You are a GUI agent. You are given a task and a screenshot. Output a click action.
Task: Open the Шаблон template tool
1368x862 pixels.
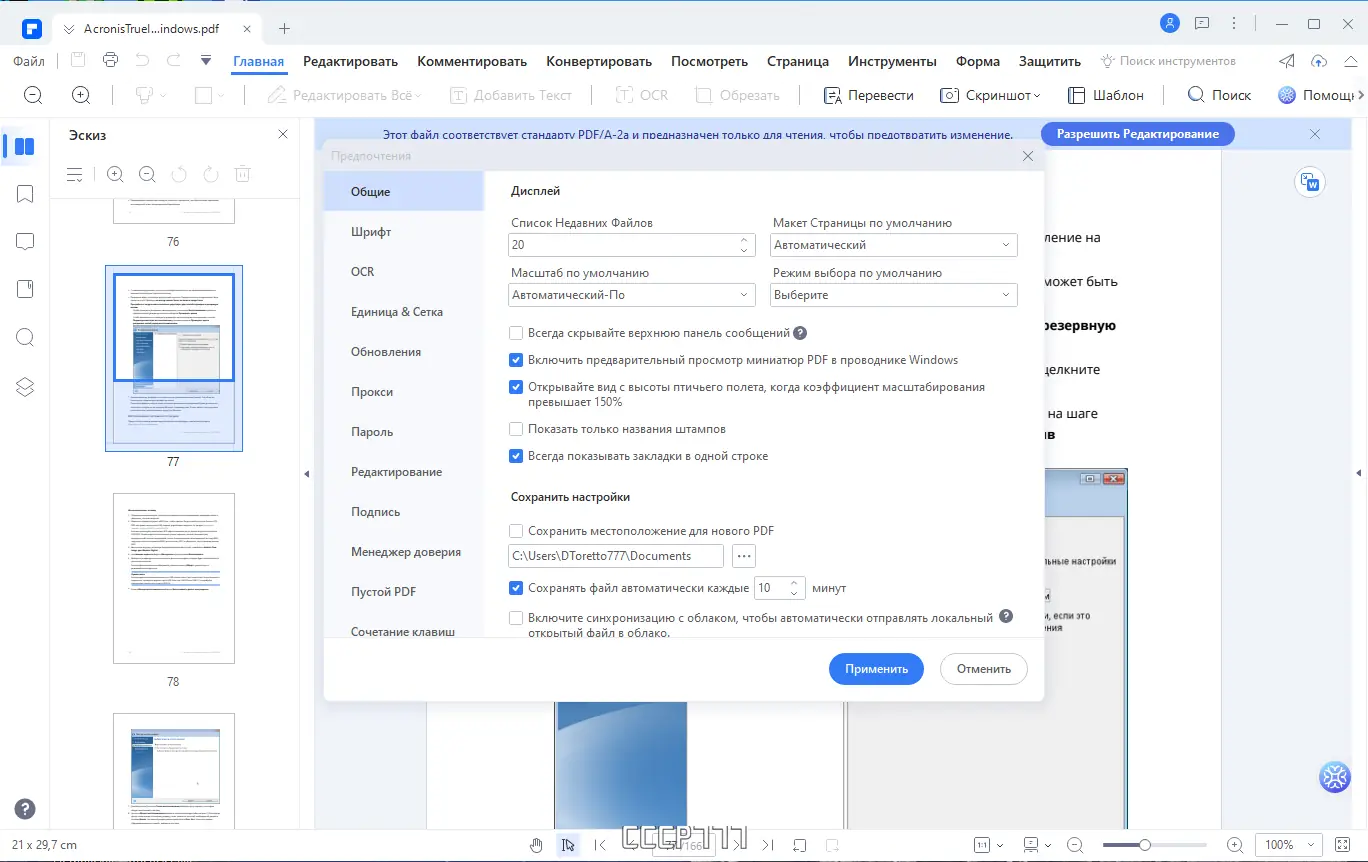coord(1105,95)
